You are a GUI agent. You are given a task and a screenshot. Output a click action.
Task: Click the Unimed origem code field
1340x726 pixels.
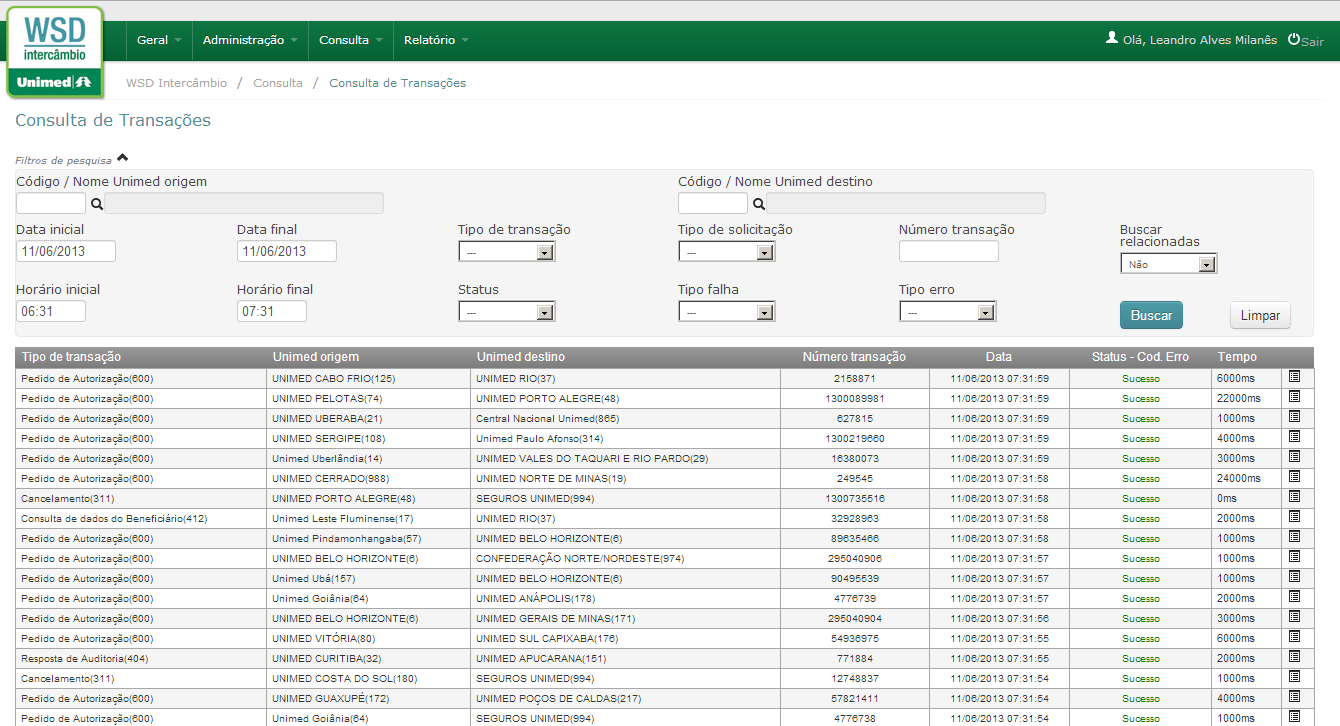click(x=51, y=204)
